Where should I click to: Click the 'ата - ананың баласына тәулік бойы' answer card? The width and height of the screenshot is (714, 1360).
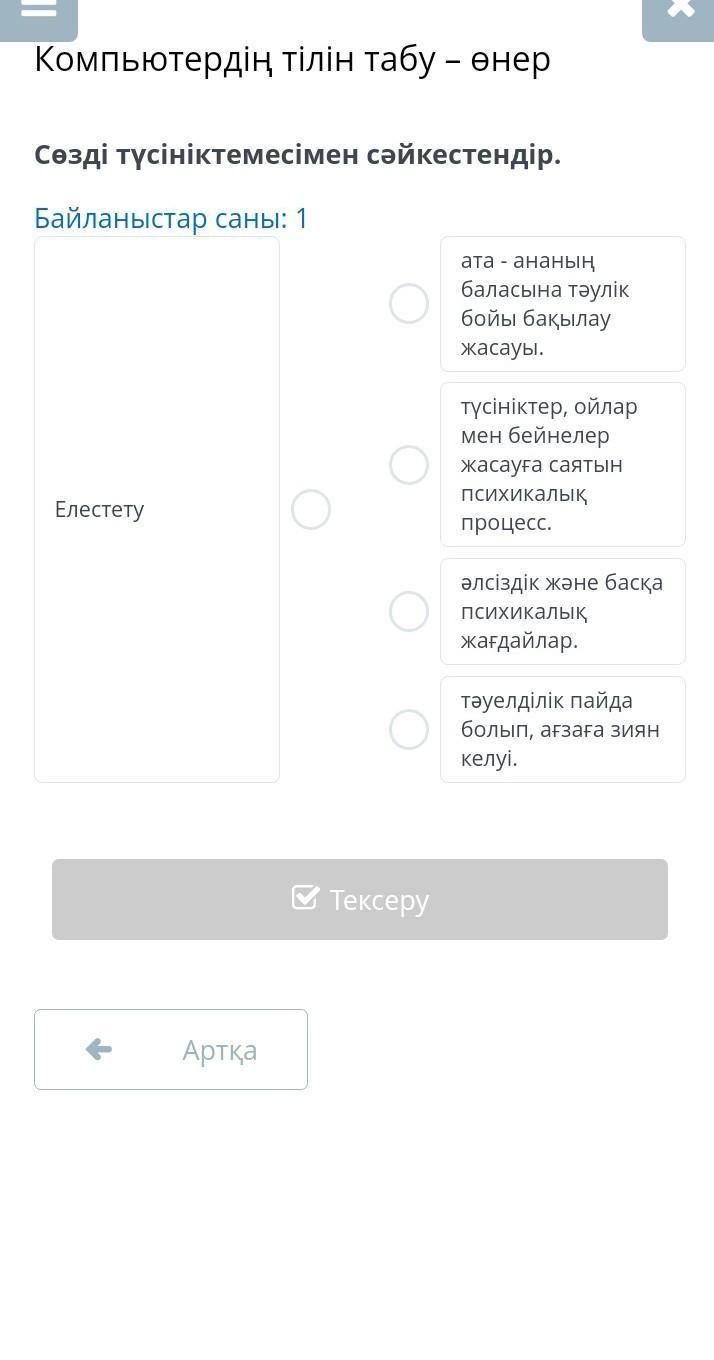[563, 304]
